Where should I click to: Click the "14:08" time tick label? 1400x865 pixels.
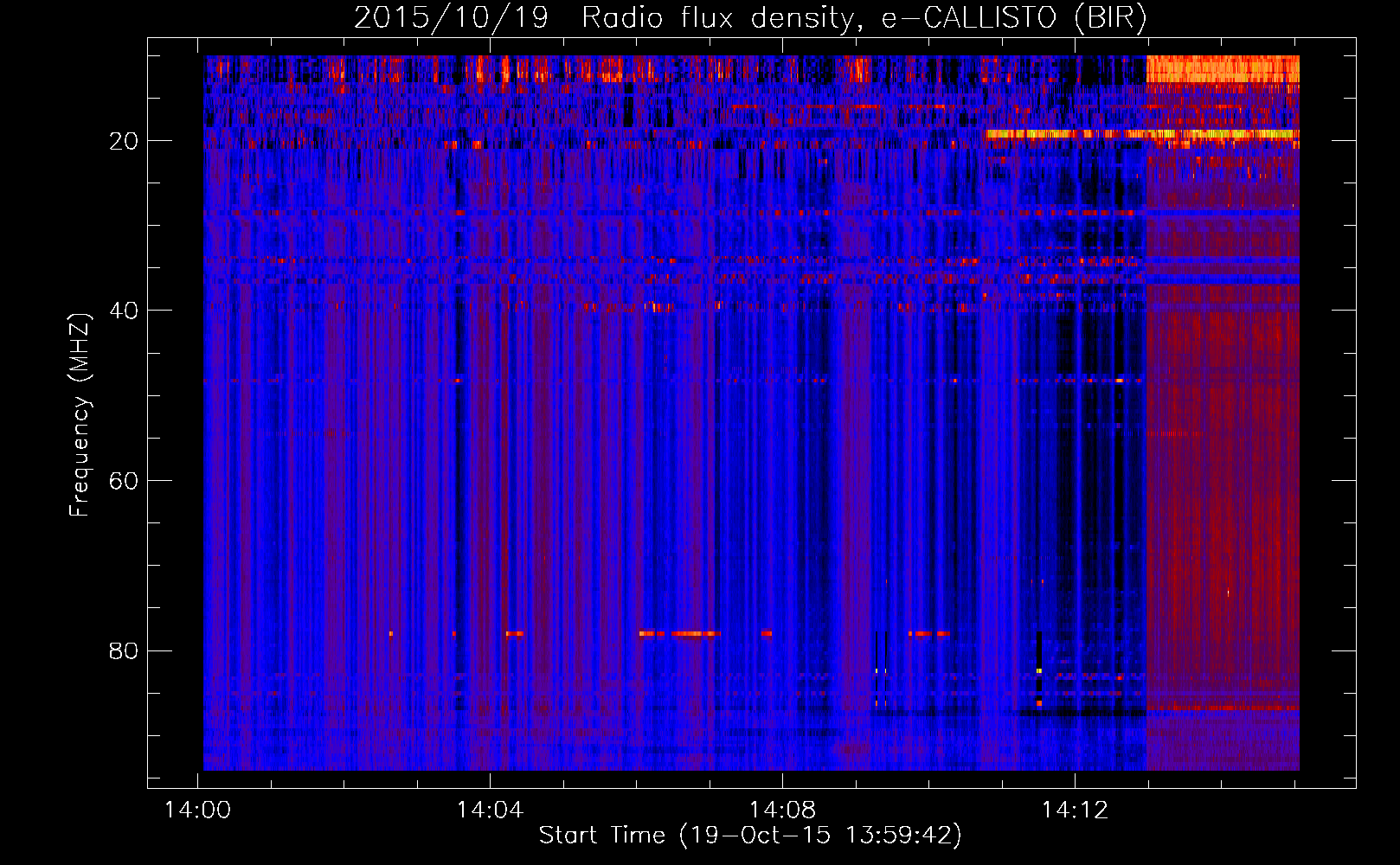pyautogui.click(x=783, y=811)
